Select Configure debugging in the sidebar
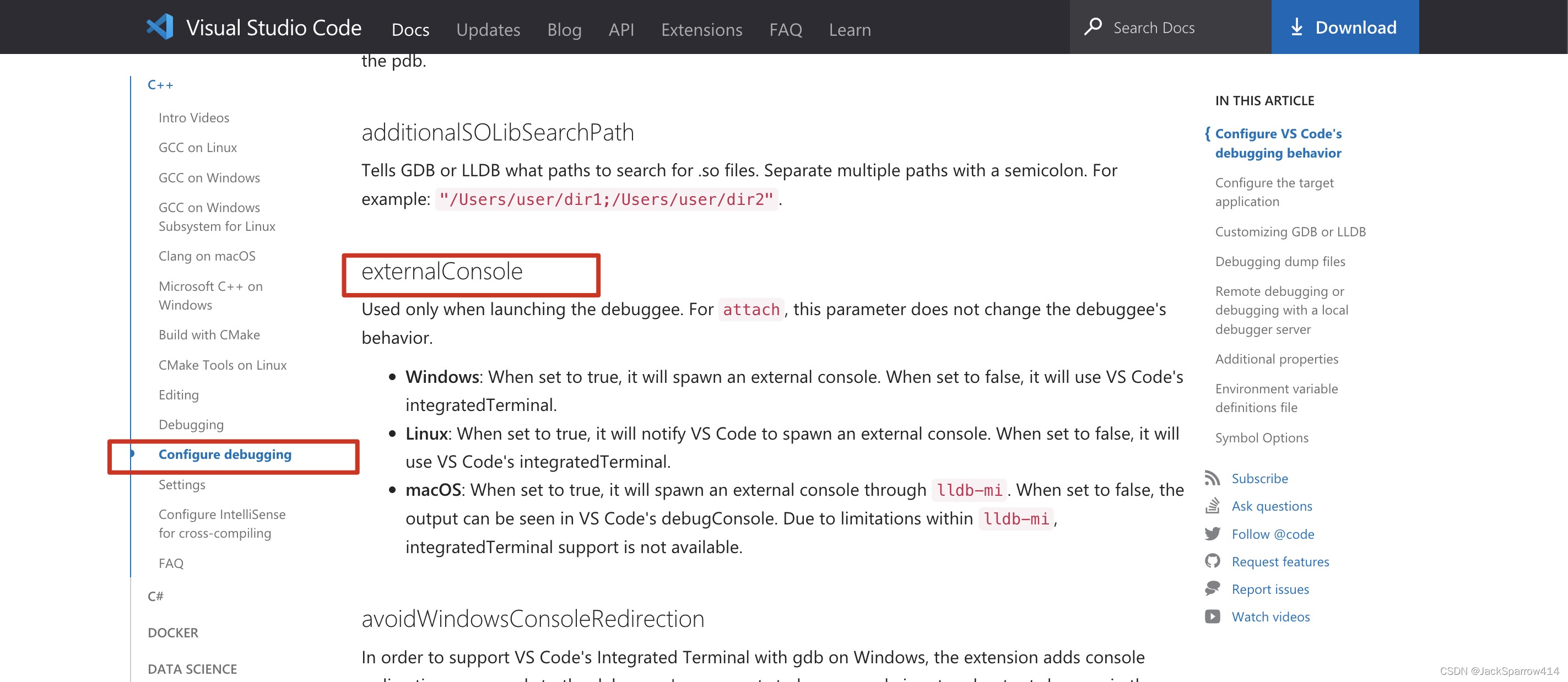Viewport: 1568px width, 682px height. [225, 454]
